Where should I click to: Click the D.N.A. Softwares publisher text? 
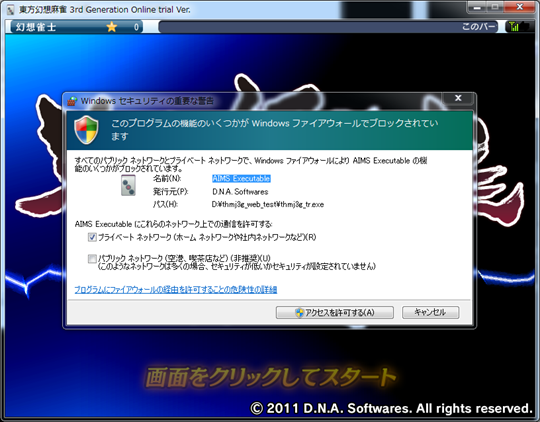tap(240, 192)
